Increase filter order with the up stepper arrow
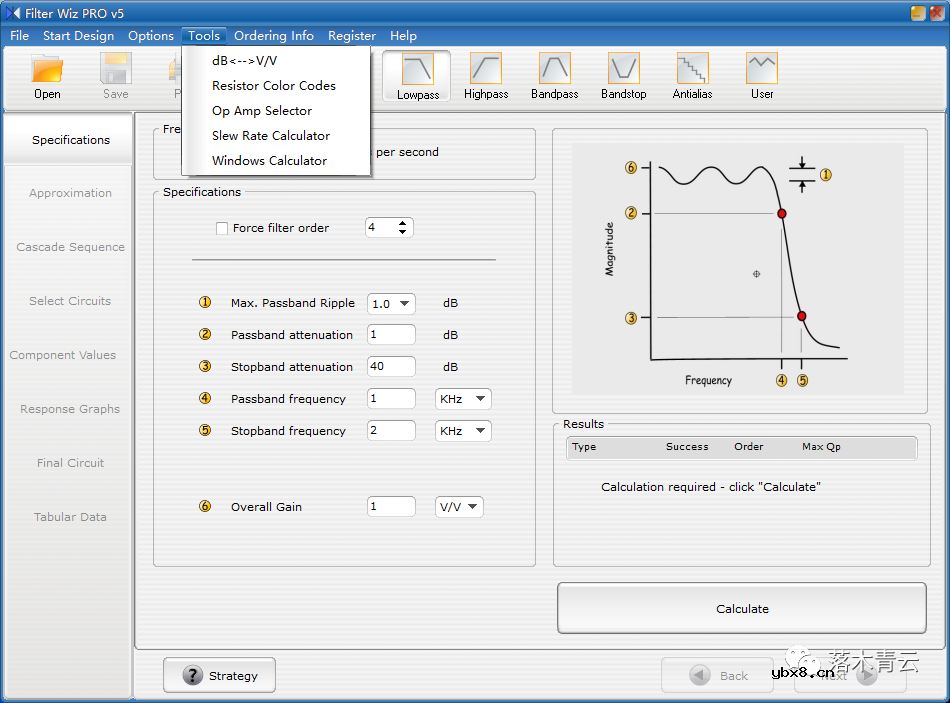The width and height of the screenshot is (950, 703). point(402,223)
